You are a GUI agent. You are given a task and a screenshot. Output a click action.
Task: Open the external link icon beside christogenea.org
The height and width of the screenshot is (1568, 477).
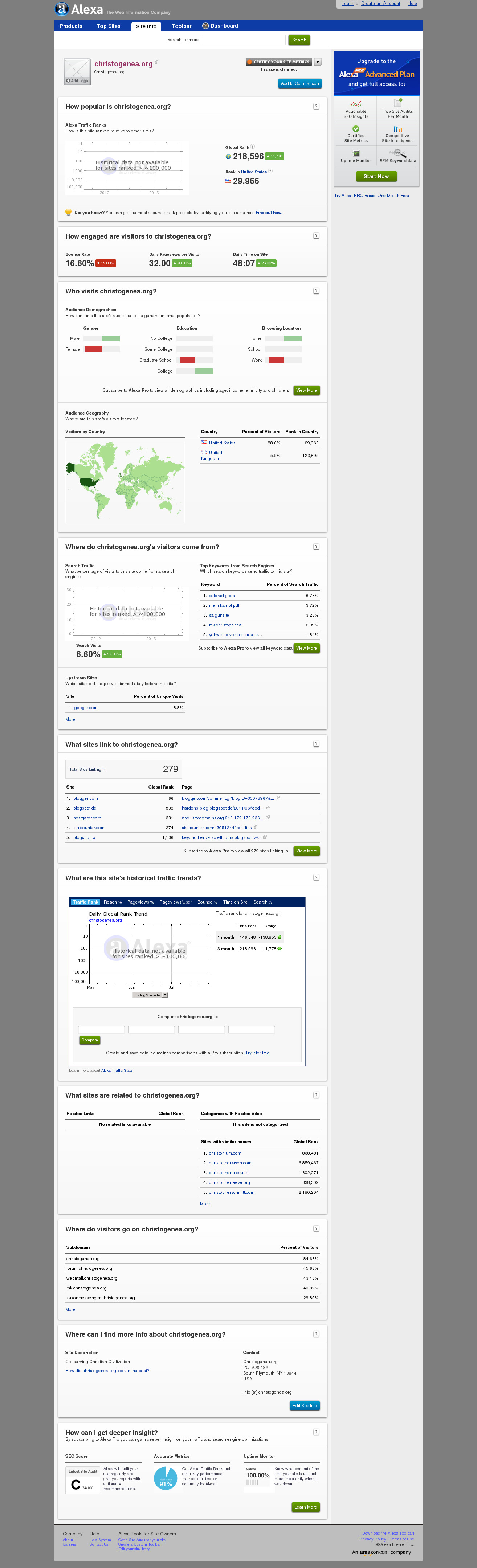(156, 62)
